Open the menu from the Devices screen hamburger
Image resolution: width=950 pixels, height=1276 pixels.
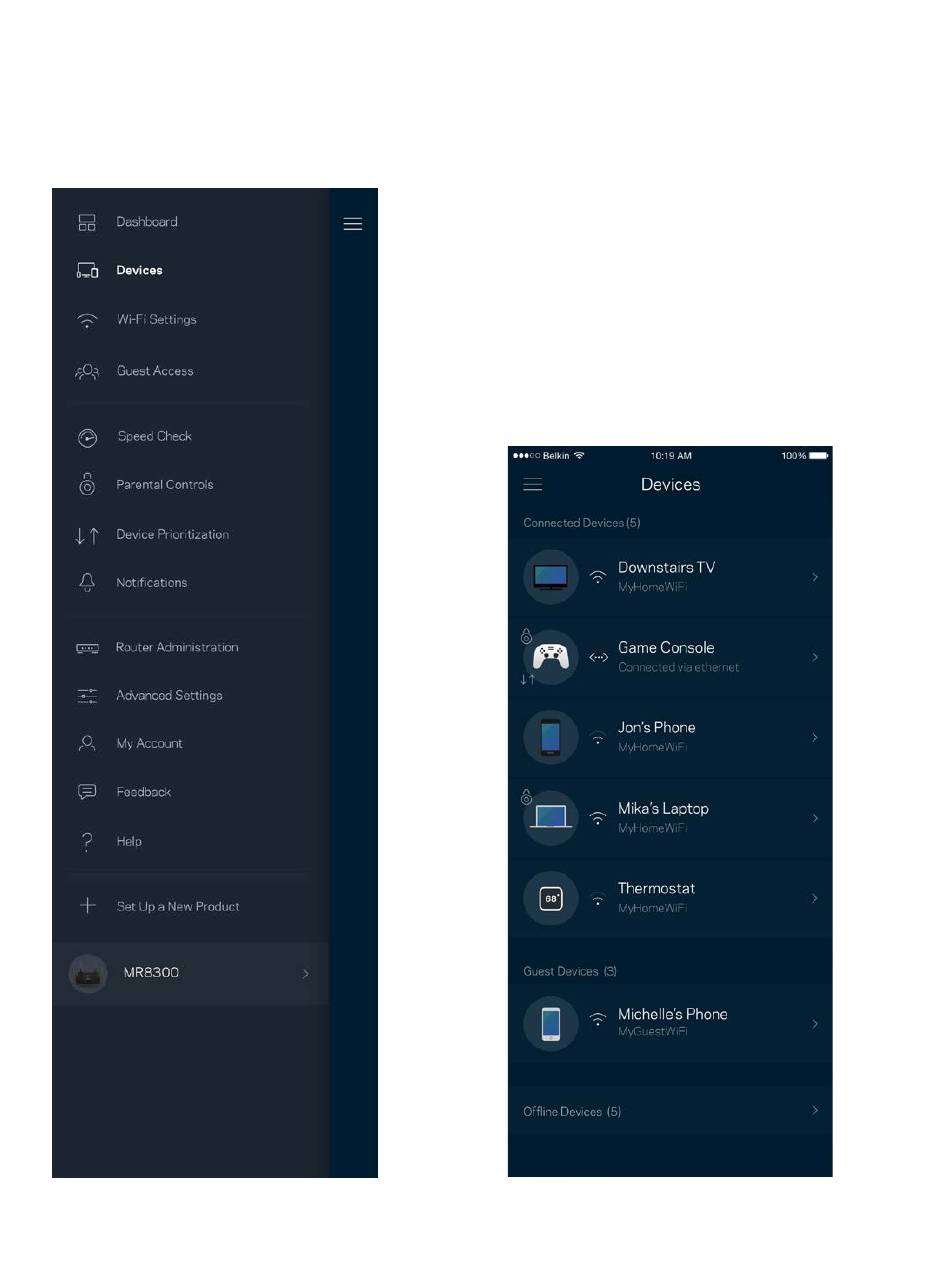(532, 485)
